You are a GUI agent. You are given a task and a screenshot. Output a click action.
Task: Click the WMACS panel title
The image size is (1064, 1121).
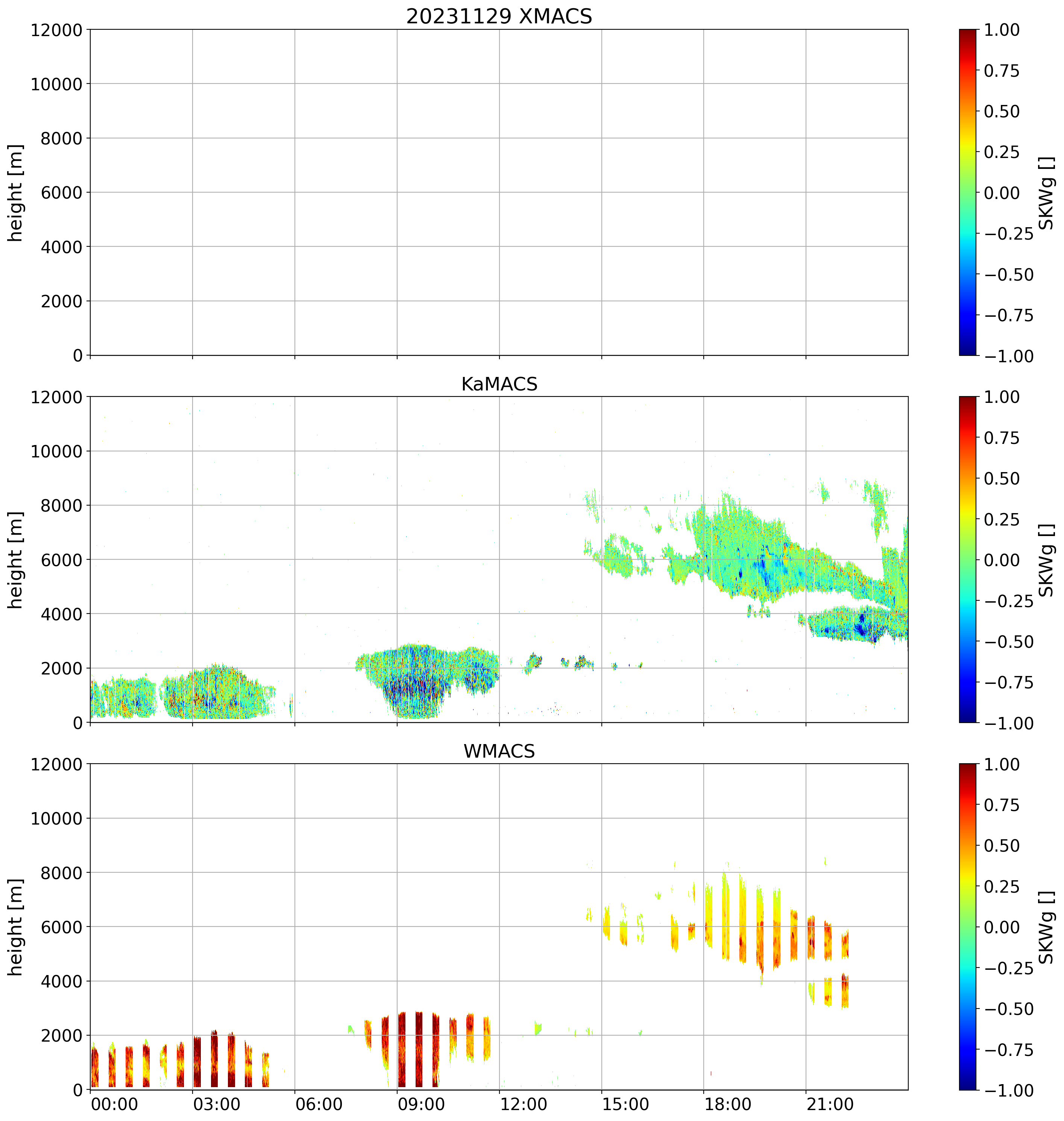tap(499, 751)
